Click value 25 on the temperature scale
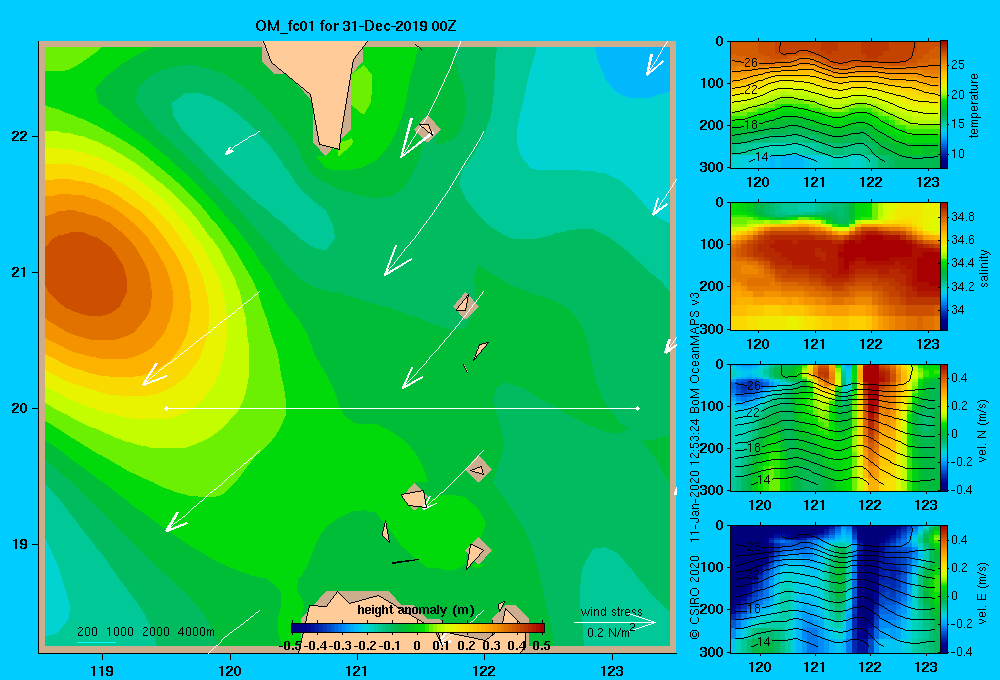The image size is (1000, 680). point(958,64)
